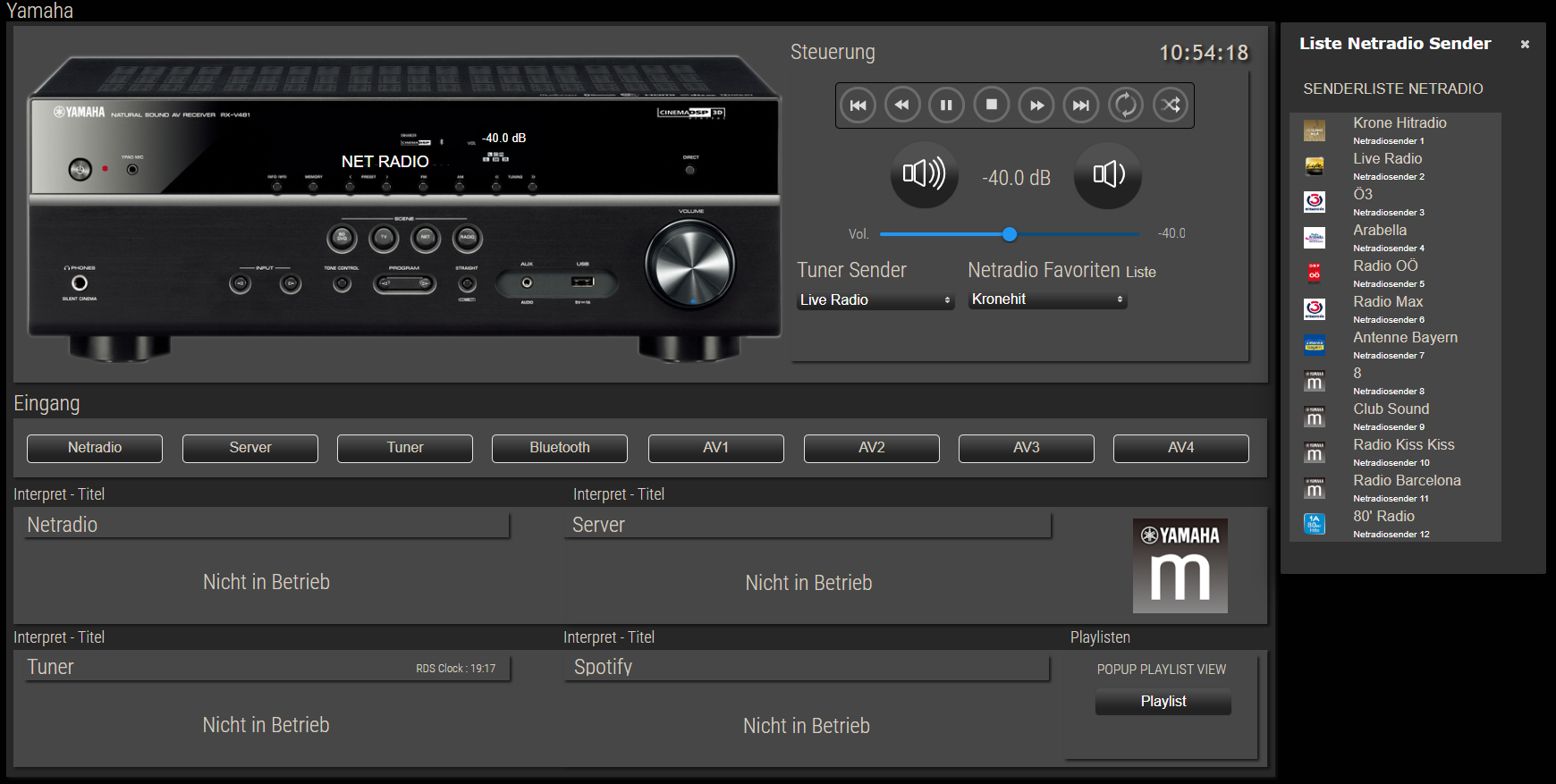Click the -40.0 dB volume readout
The height and width of the screenshot is (784, 1556).
(1016, 178)
